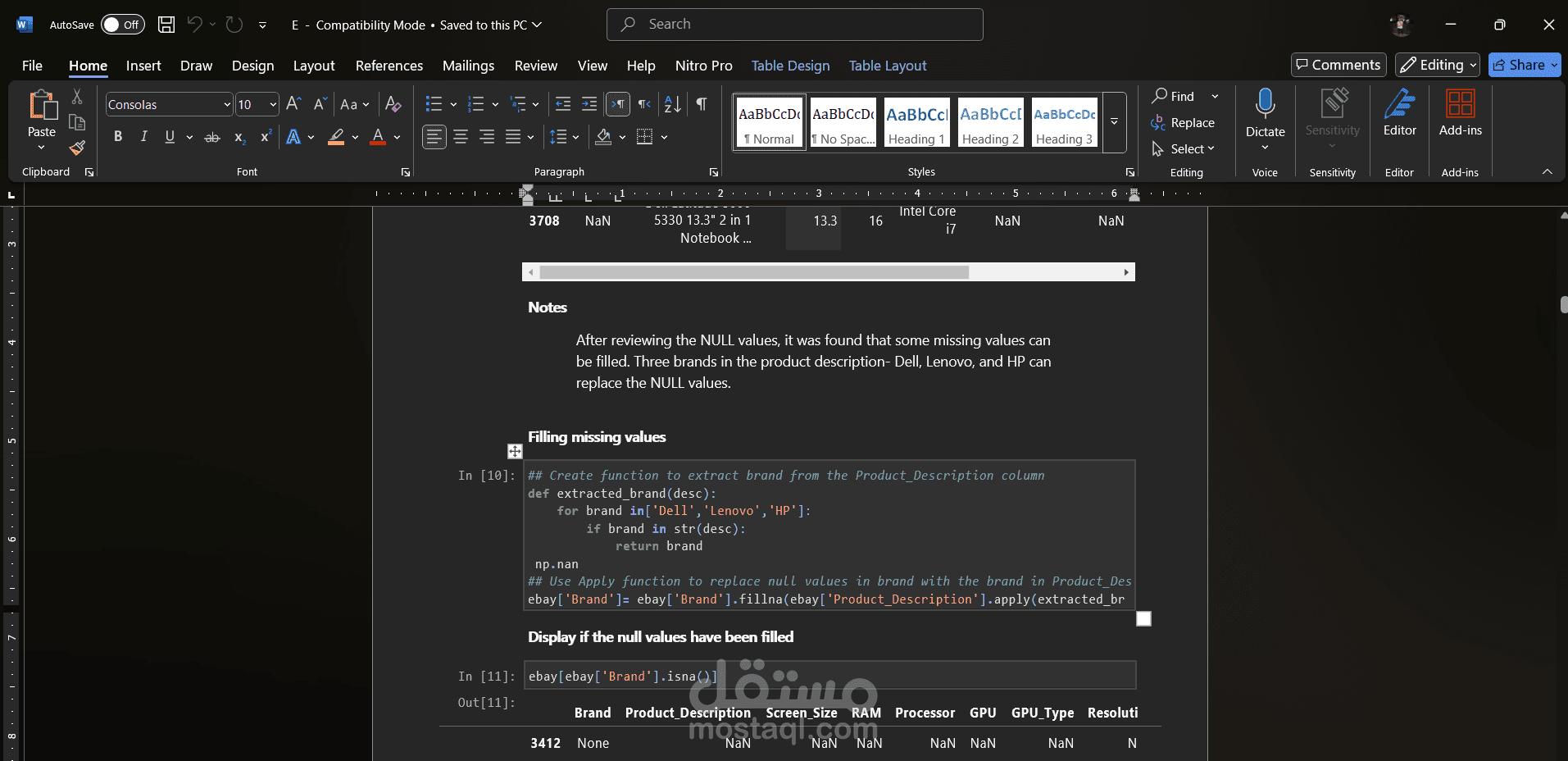Sort the selection with the A-Z icon
The height and width of the screenshot is (761, 1568).
(x=673, y=104)
